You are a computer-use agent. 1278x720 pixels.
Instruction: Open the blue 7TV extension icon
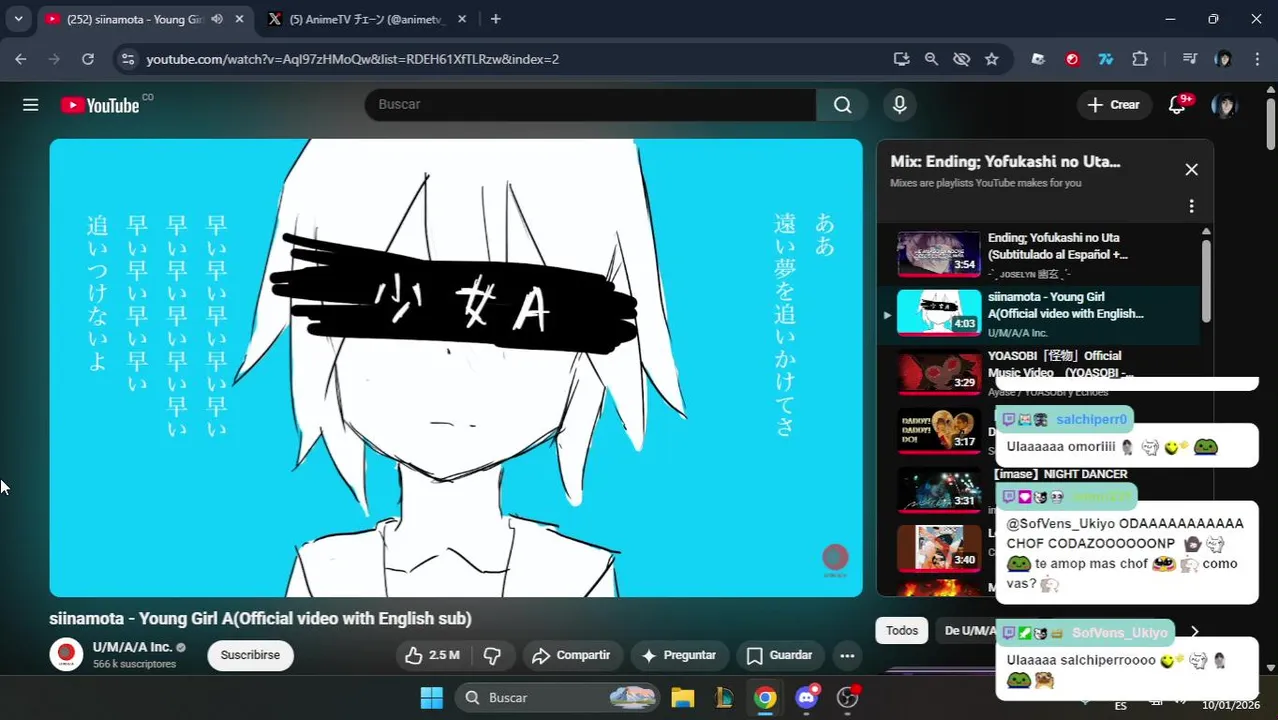(x=1106, y=59)
